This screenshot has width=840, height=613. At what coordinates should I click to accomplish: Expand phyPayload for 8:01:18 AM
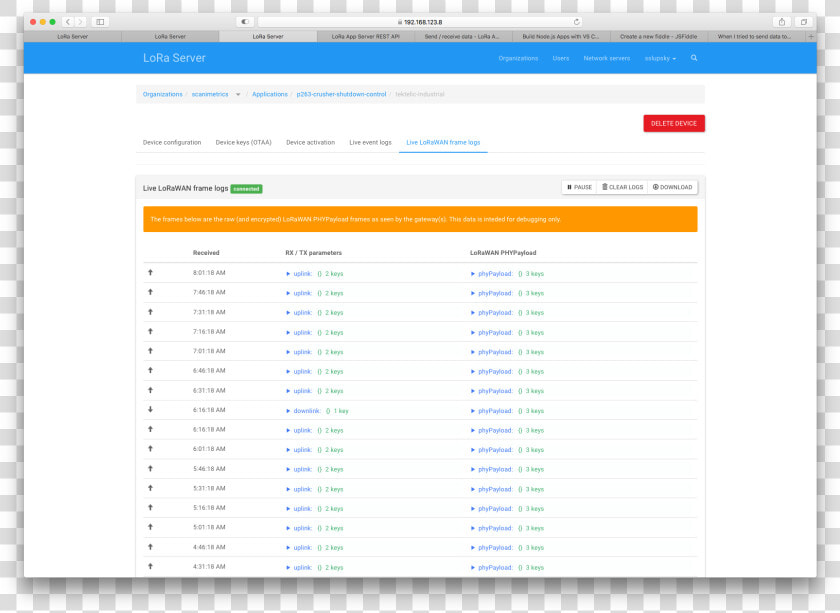tap(472, 274)
